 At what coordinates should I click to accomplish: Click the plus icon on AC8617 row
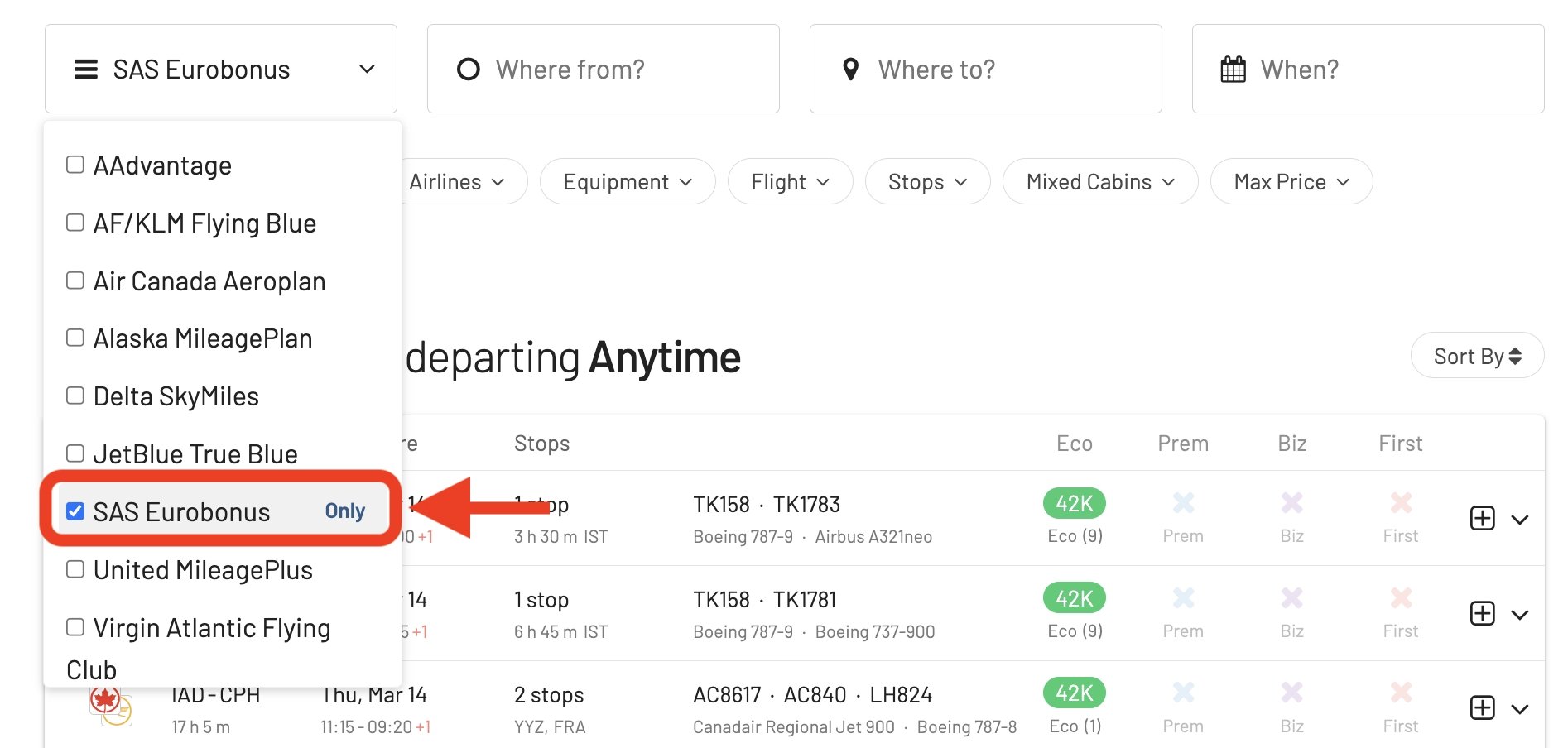(x=1482, y=707)
